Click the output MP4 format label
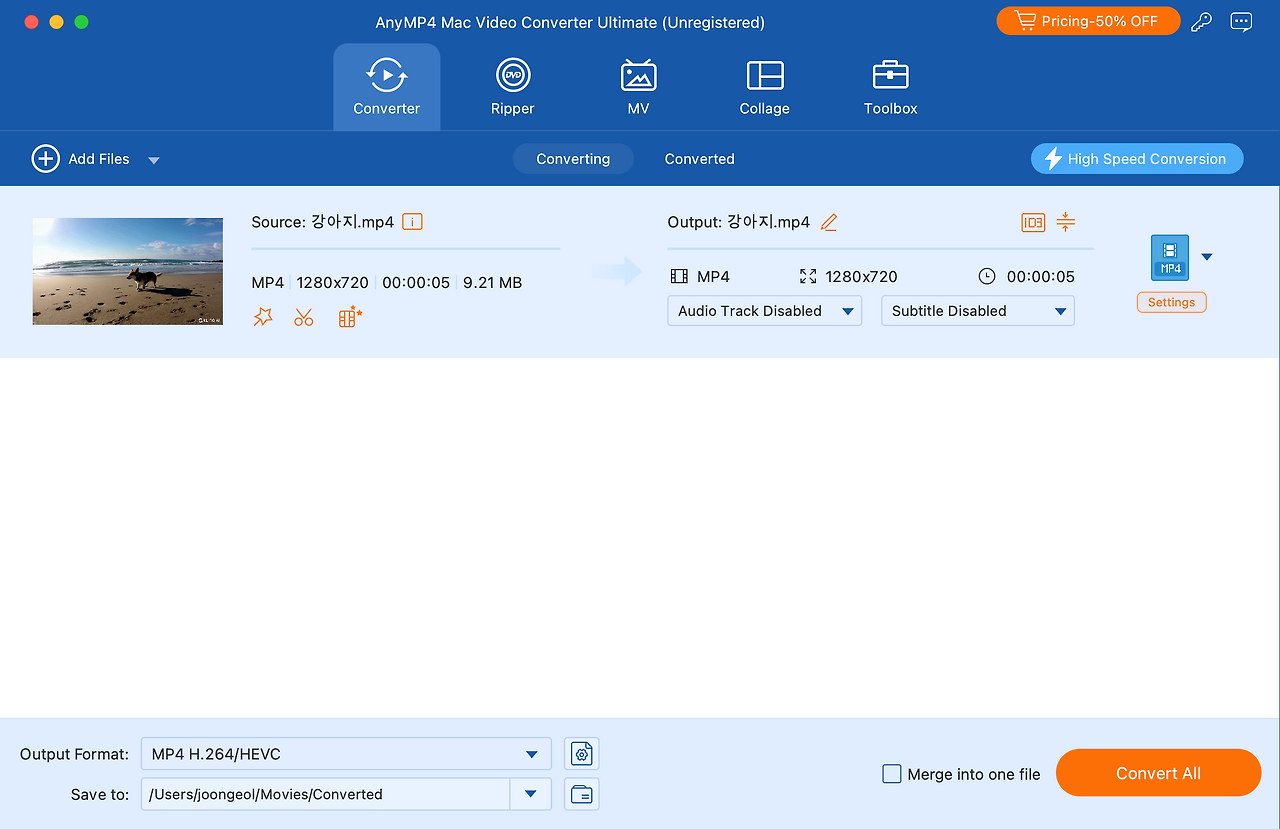 point(714,277)
